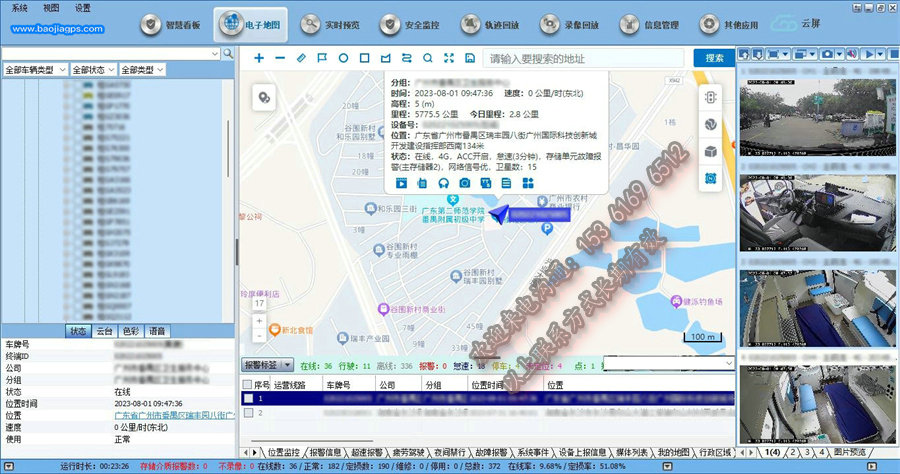Open the 报警标签 dropdown
The height and width of the screenshot is (474, 900).
[x=268, y=365]
